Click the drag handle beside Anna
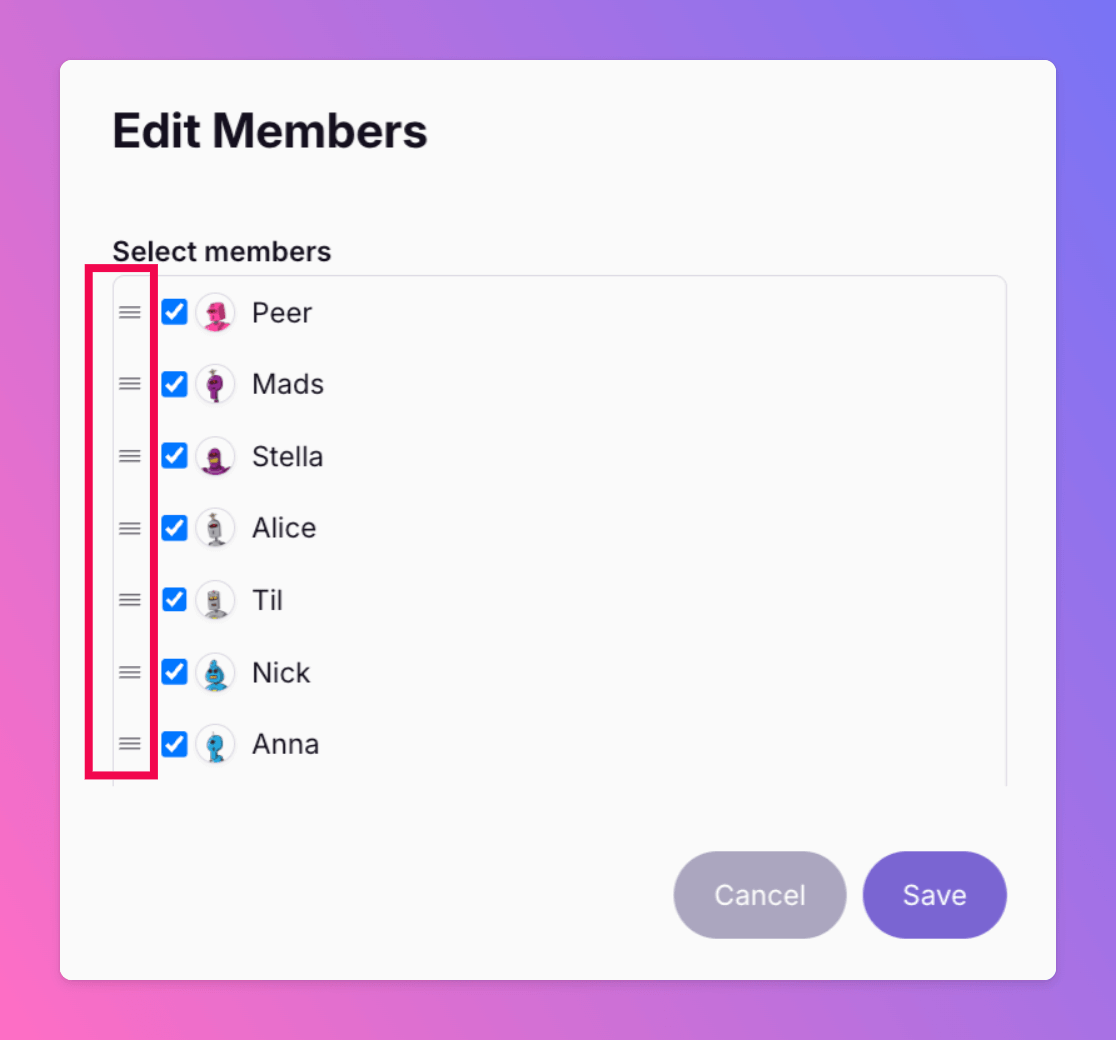This screenshot has height=1040, width=1116. [x=130, y=744]
